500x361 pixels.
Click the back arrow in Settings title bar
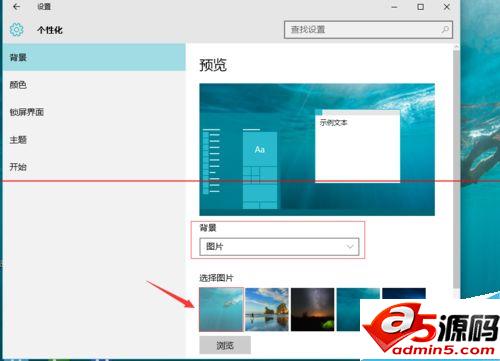point(16,7)
